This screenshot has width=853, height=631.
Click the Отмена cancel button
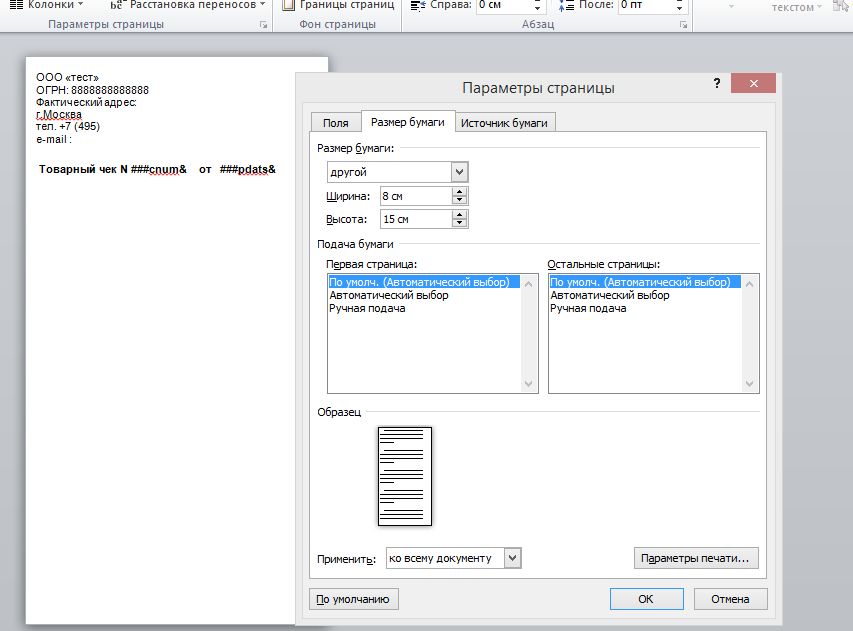[x=729, y=599]
